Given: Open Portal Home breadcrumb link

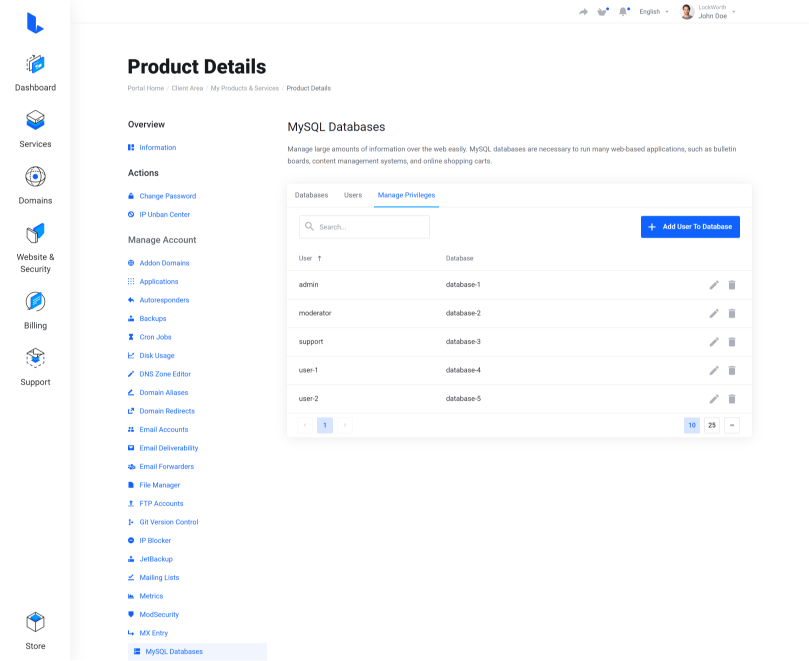Looking at the screenshot, I should point(145,88).
